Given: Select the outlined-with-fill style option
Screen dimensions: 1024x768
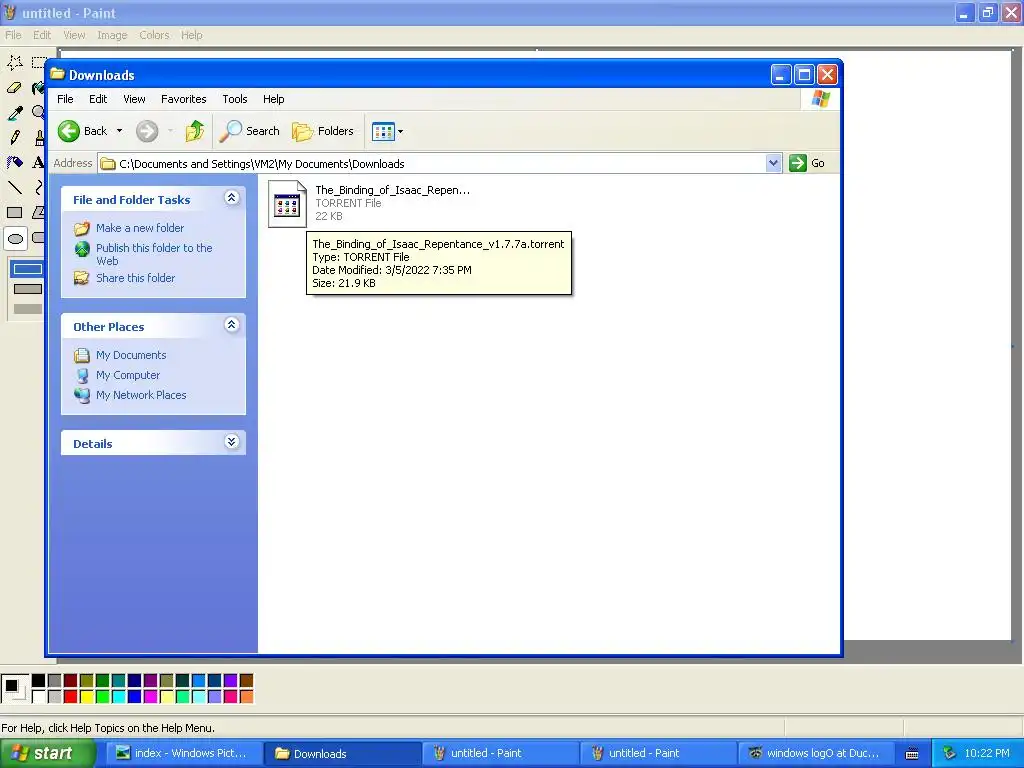Looking at the screenshot, I should point(28,289).
